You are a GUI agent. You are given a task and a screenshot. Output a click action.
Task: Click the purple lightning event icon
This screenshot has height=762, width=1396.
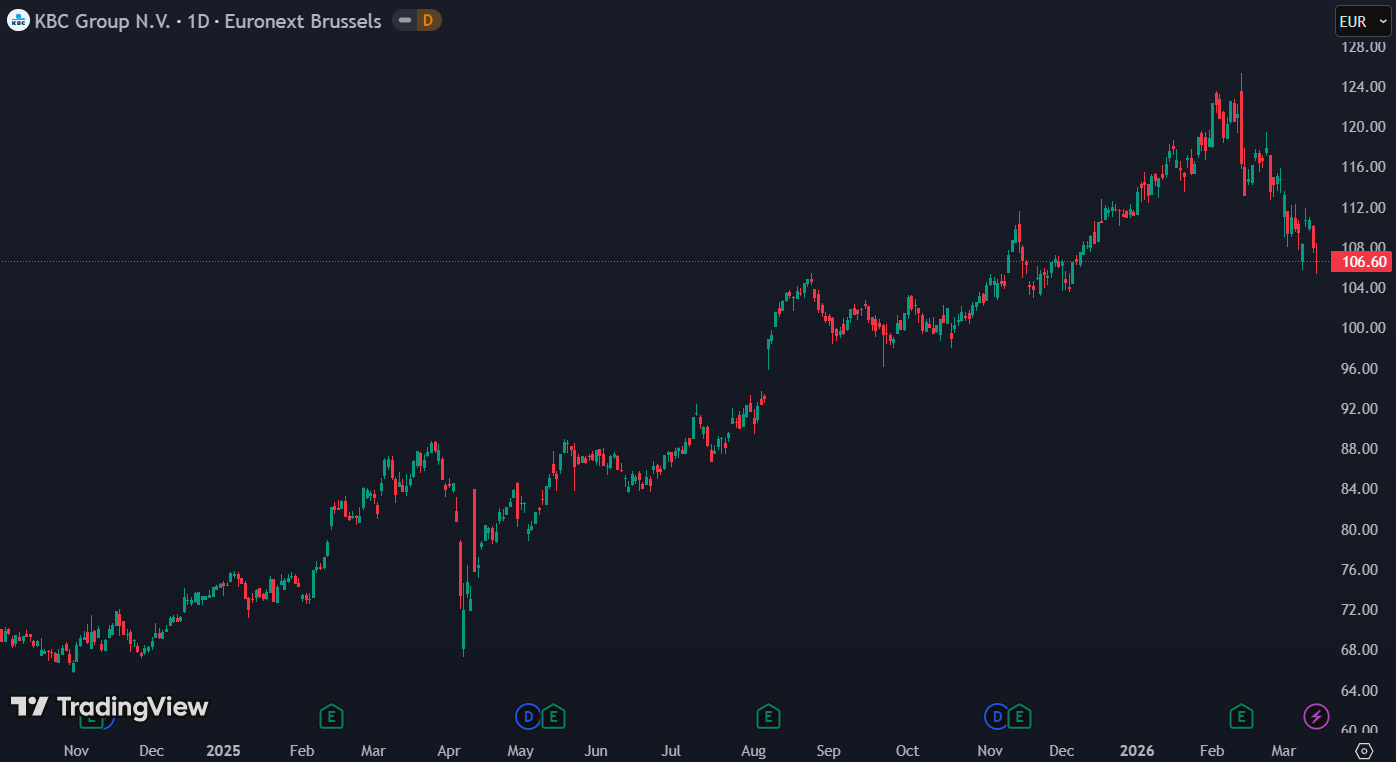[x=1317, y=716]
